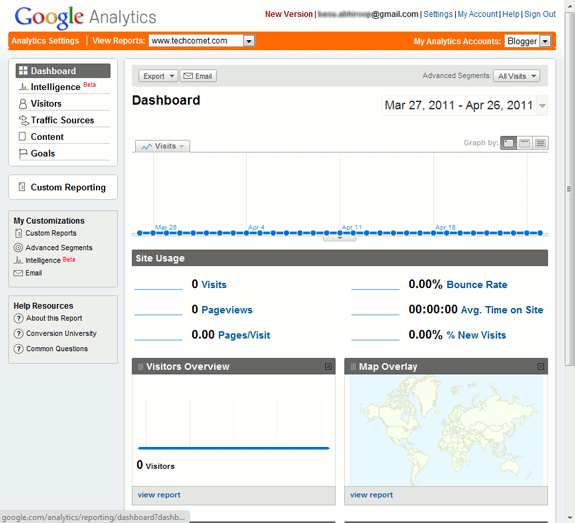
Task: Open the Visits graph metric dropdown
Action: tap(163, 146)
